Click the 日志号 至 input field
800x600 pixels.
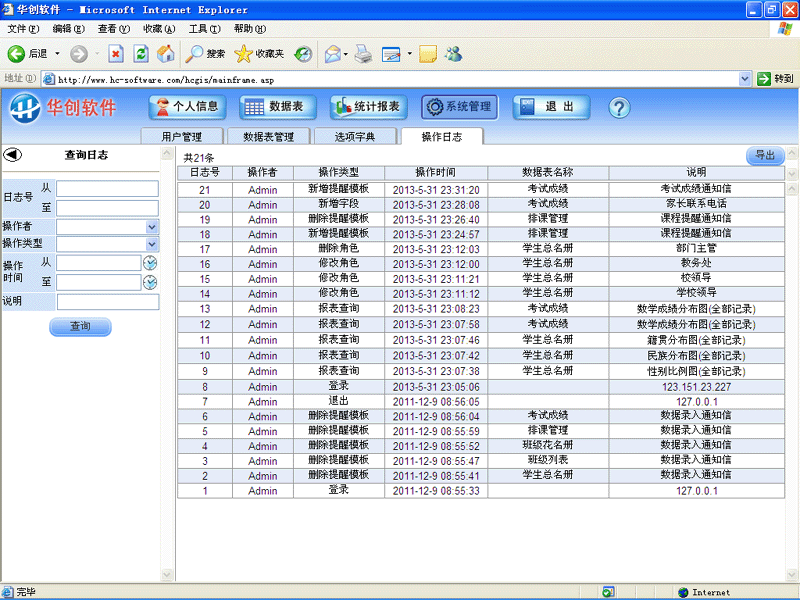point(107,208)
